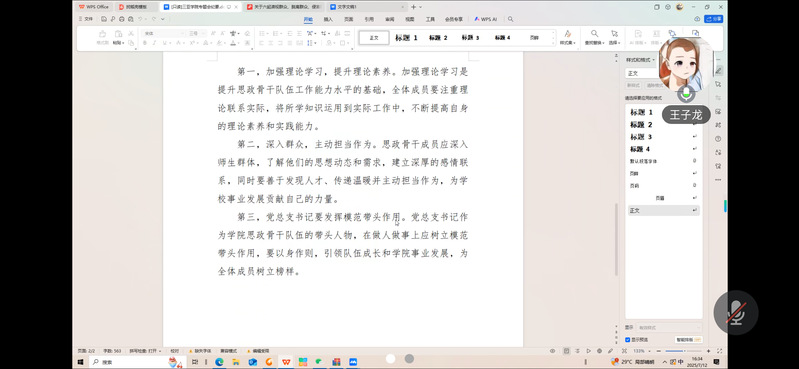
Task: Click the Select cursor tool in ribbon
Action: [x=614, y=37]
